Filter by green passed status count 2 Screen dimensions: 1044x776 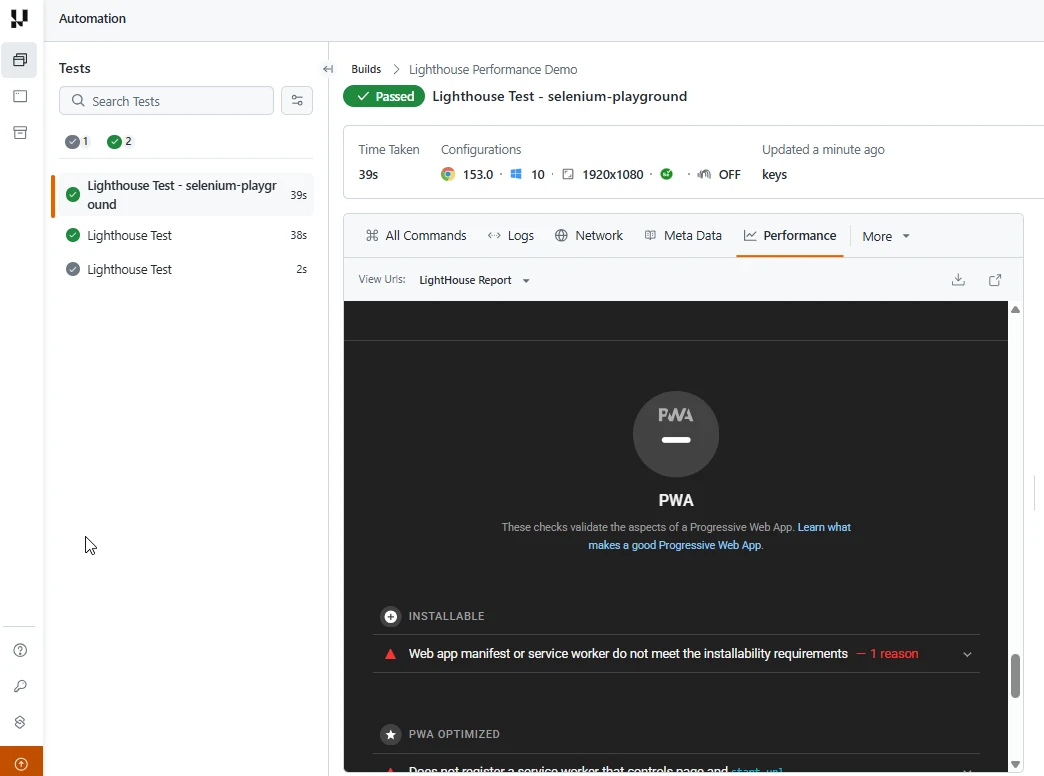[120, 141]
